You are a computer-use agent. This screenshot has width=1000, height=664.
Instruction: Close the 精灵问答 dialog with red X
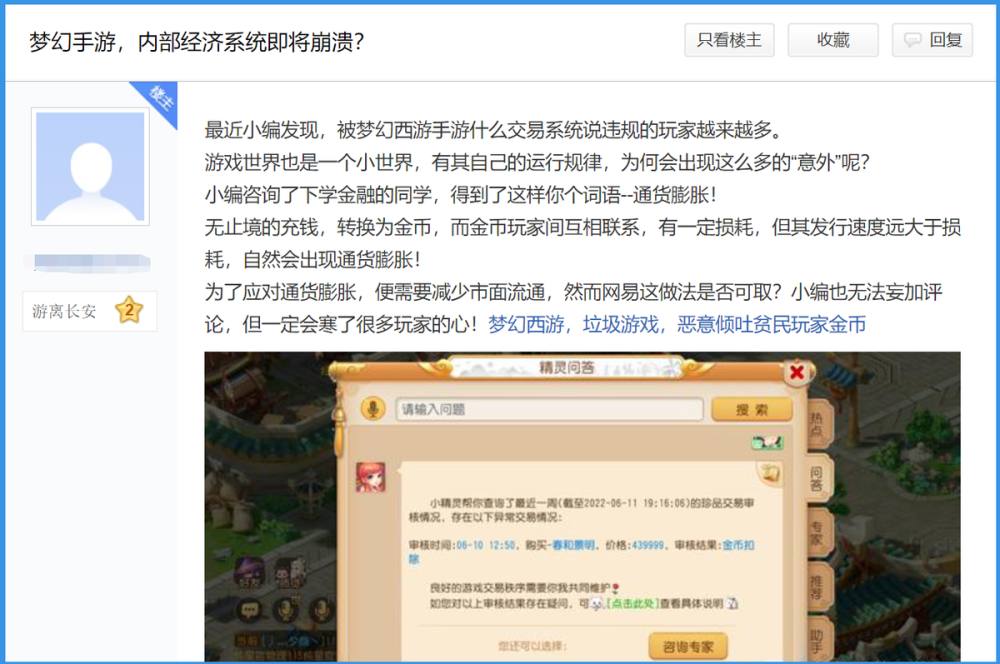(797, 372)
